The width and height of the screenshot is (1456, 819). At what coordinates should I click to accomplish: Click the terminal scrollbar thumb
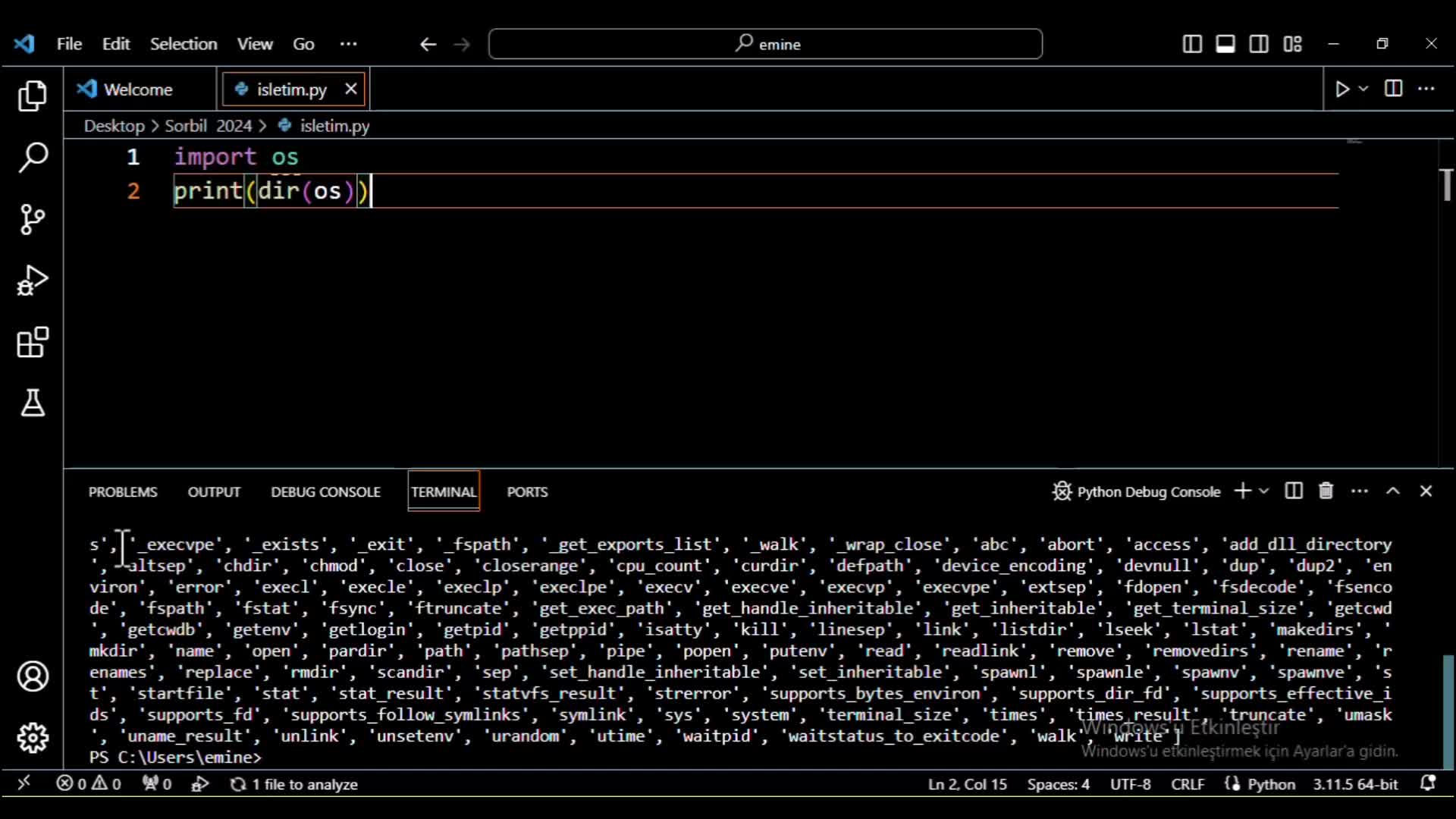[x=1448, y=711]
